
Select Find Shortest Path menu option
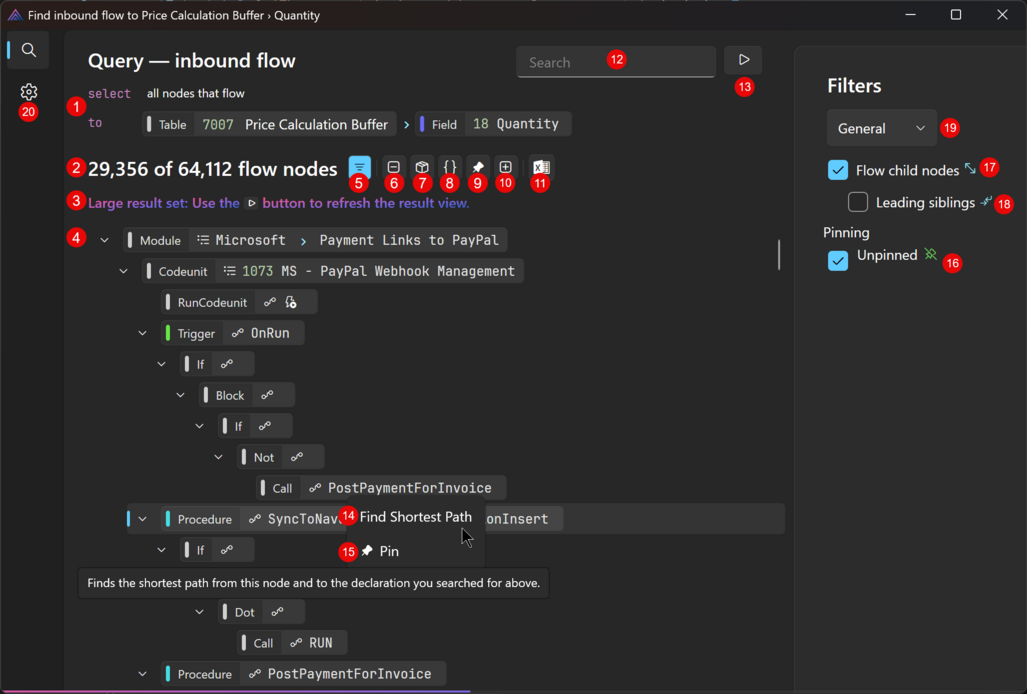pos(415,517)
